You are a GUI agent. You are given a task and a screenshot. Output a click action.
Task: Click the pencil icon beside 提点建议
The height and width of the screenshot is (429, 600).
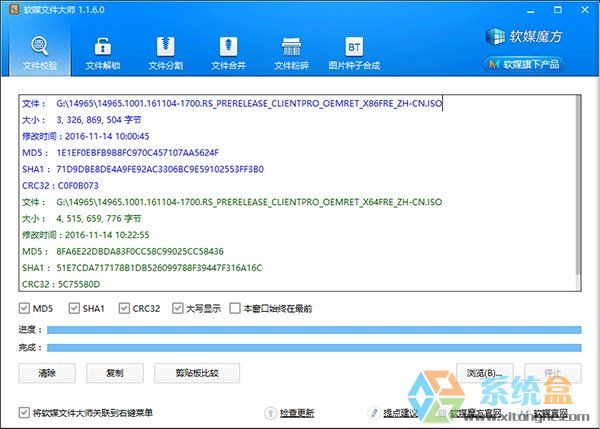coord(374,413)
